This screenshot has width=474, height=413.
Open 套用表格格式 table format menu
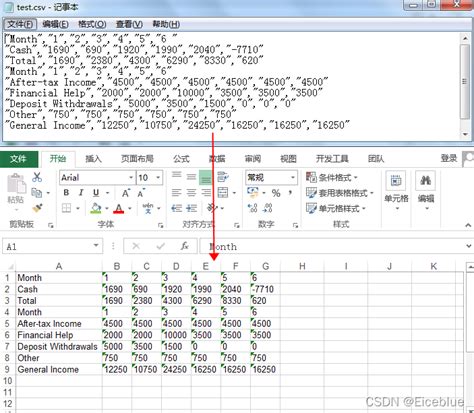[x=340, y=193]
